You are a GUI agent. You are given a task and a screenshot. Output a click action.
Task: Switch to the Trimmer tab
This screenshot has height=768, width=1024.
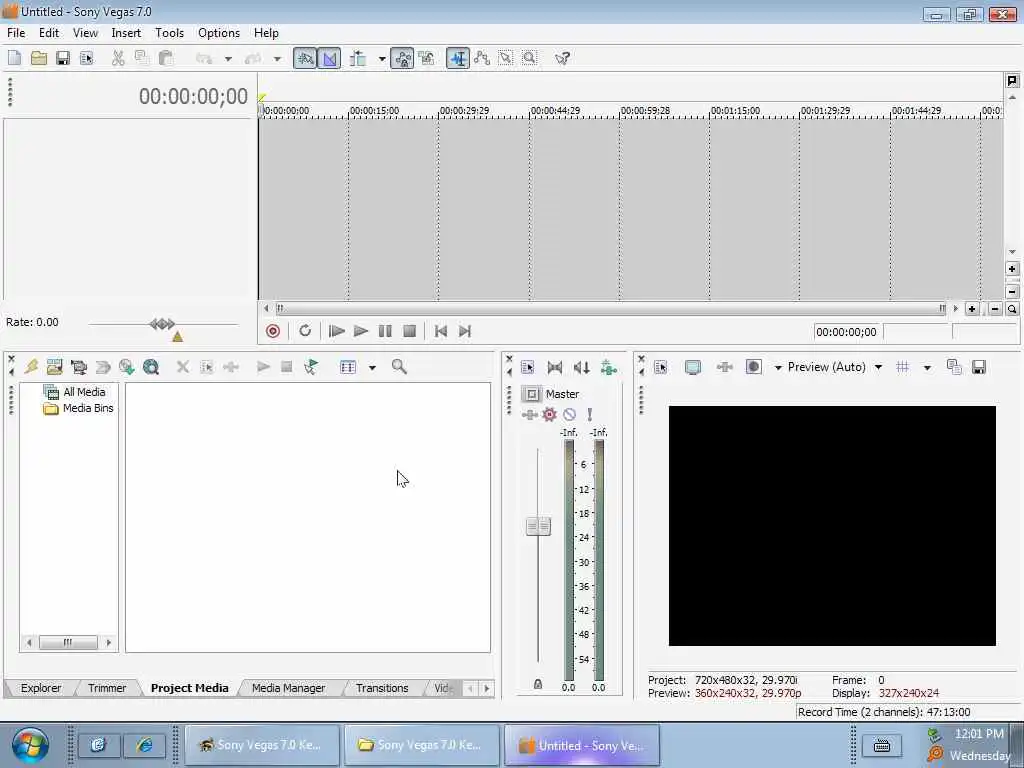[107, 688]
